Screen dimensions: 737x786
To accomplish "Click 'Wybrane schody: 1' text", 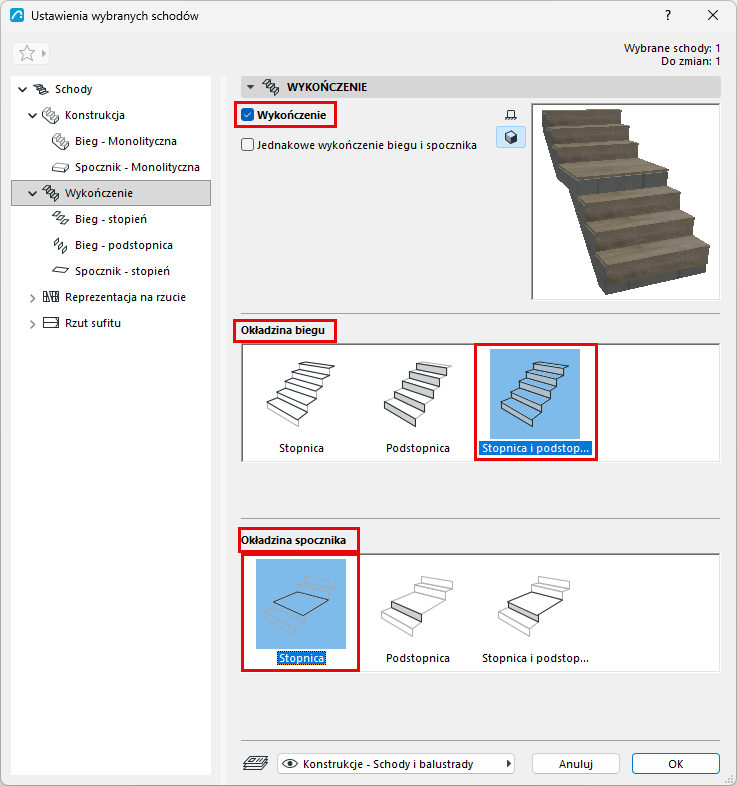I will click(672, 48).
